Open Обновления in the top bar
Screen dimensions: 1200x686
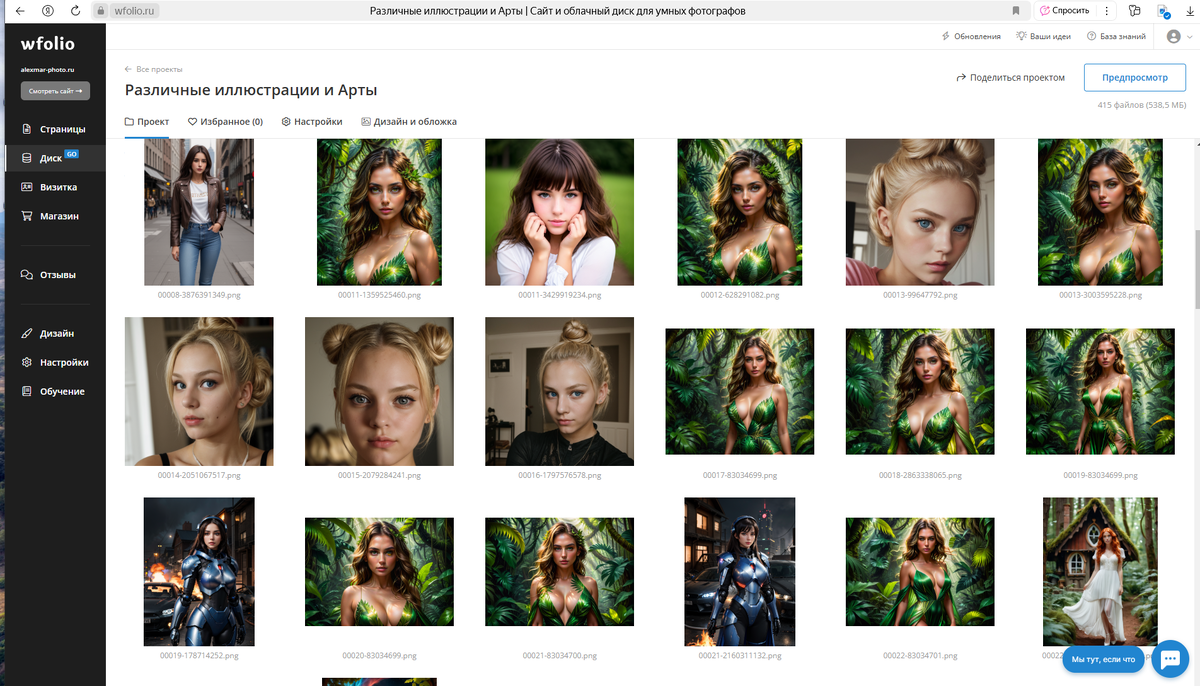point(971,36)
